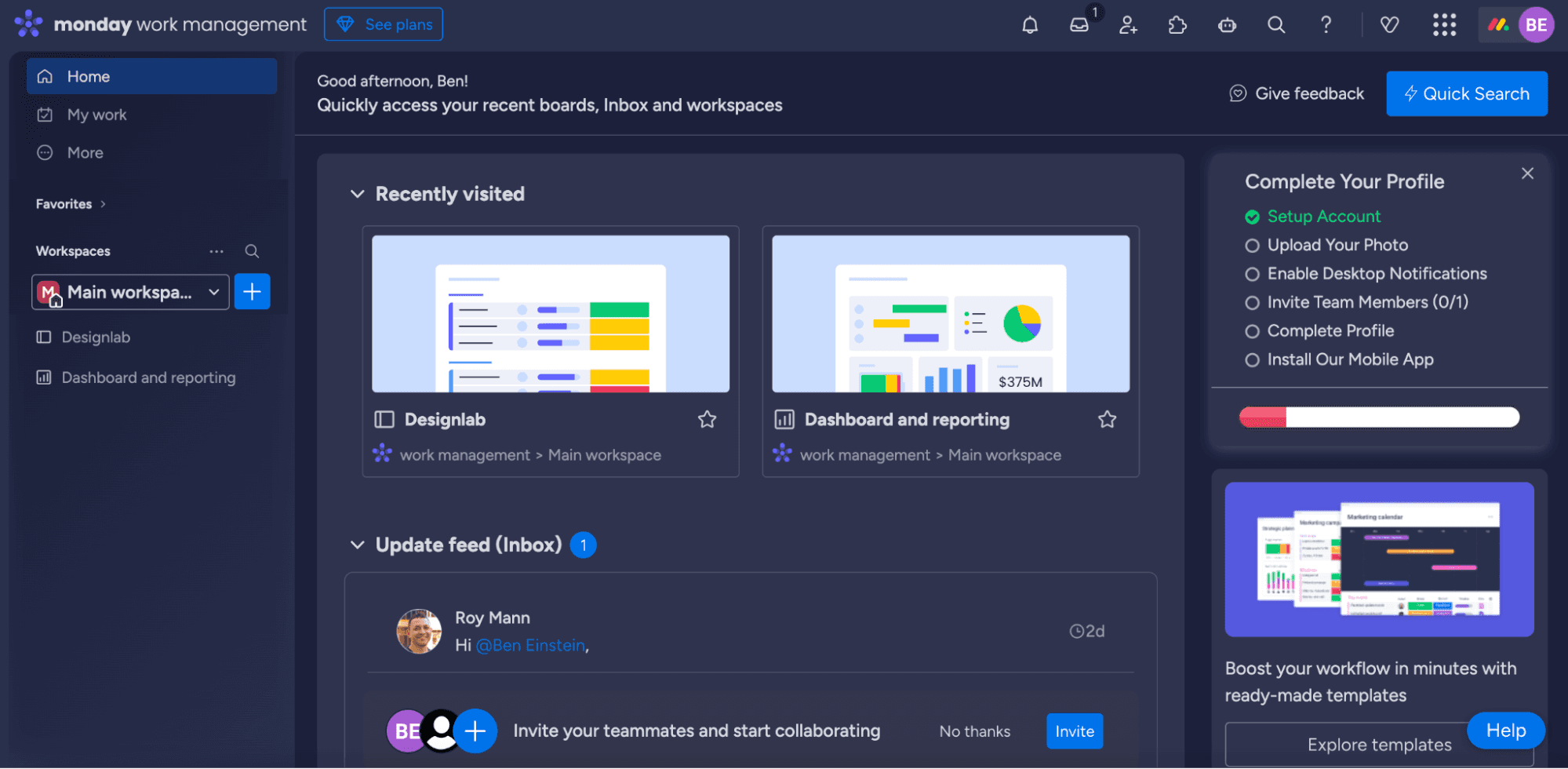Select the Complete Profile step
The image size is (1568, 769).
click(1319, 331)
